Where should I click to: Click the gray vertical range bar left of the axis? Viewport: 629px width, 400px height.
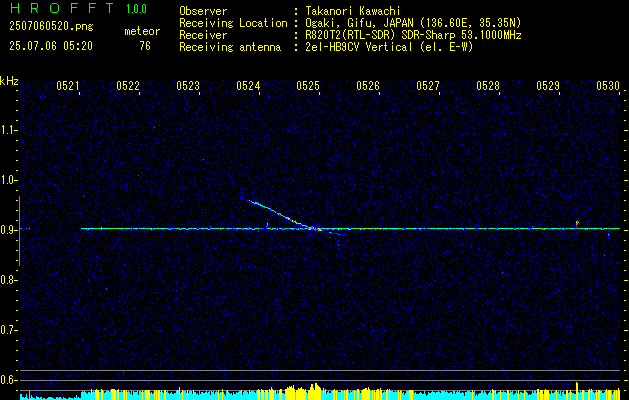point(19,231)
